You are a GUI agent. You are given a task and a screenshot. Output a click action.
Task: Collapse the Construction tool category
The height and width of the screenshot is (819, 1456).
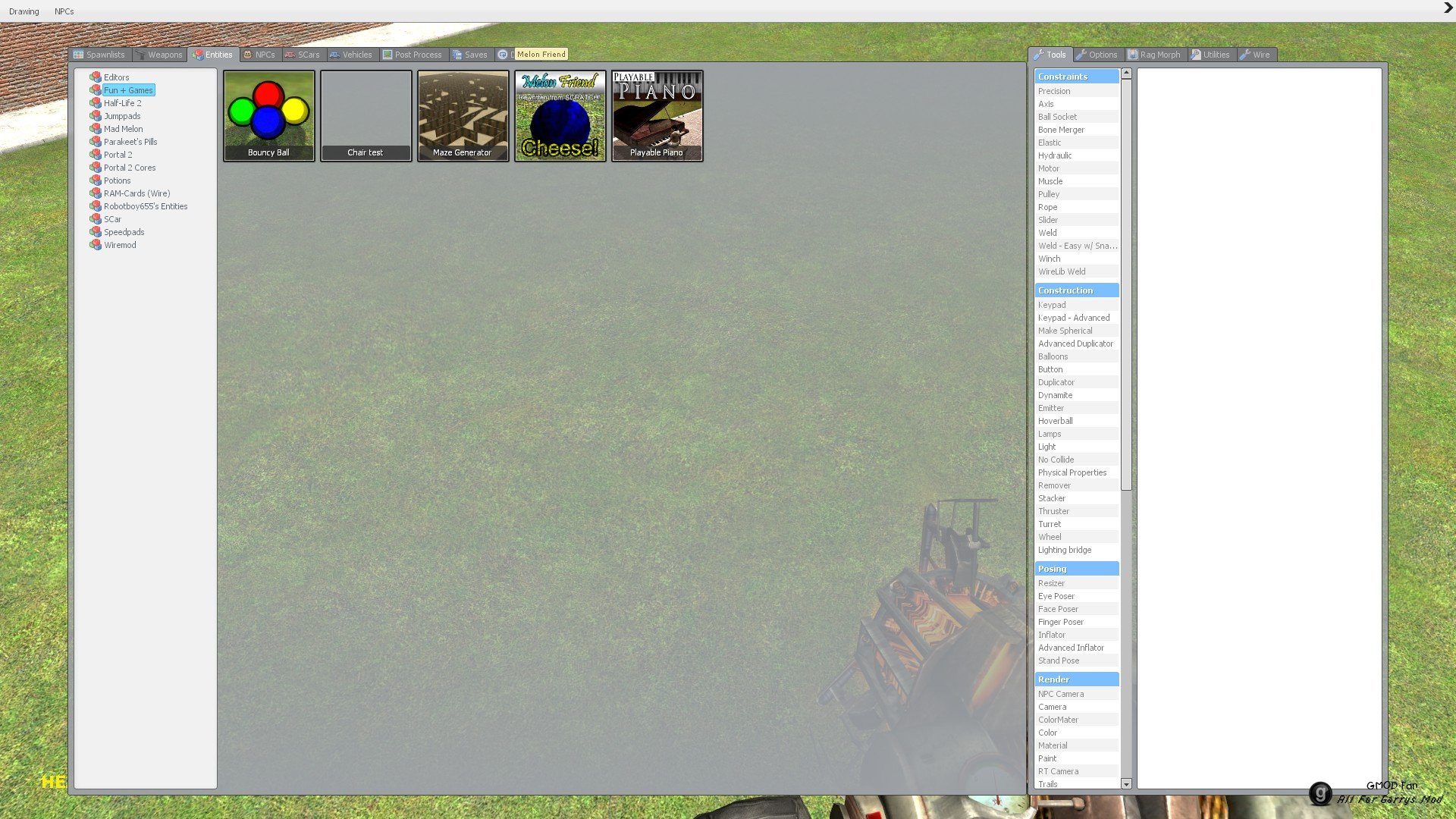tap(1077, 290)
